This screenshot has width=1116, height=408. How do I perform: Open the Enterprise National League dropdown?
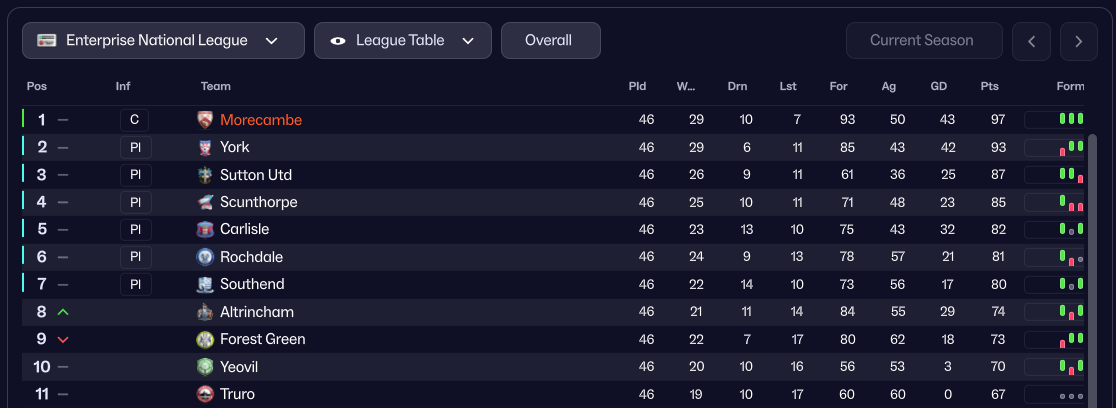163,41
